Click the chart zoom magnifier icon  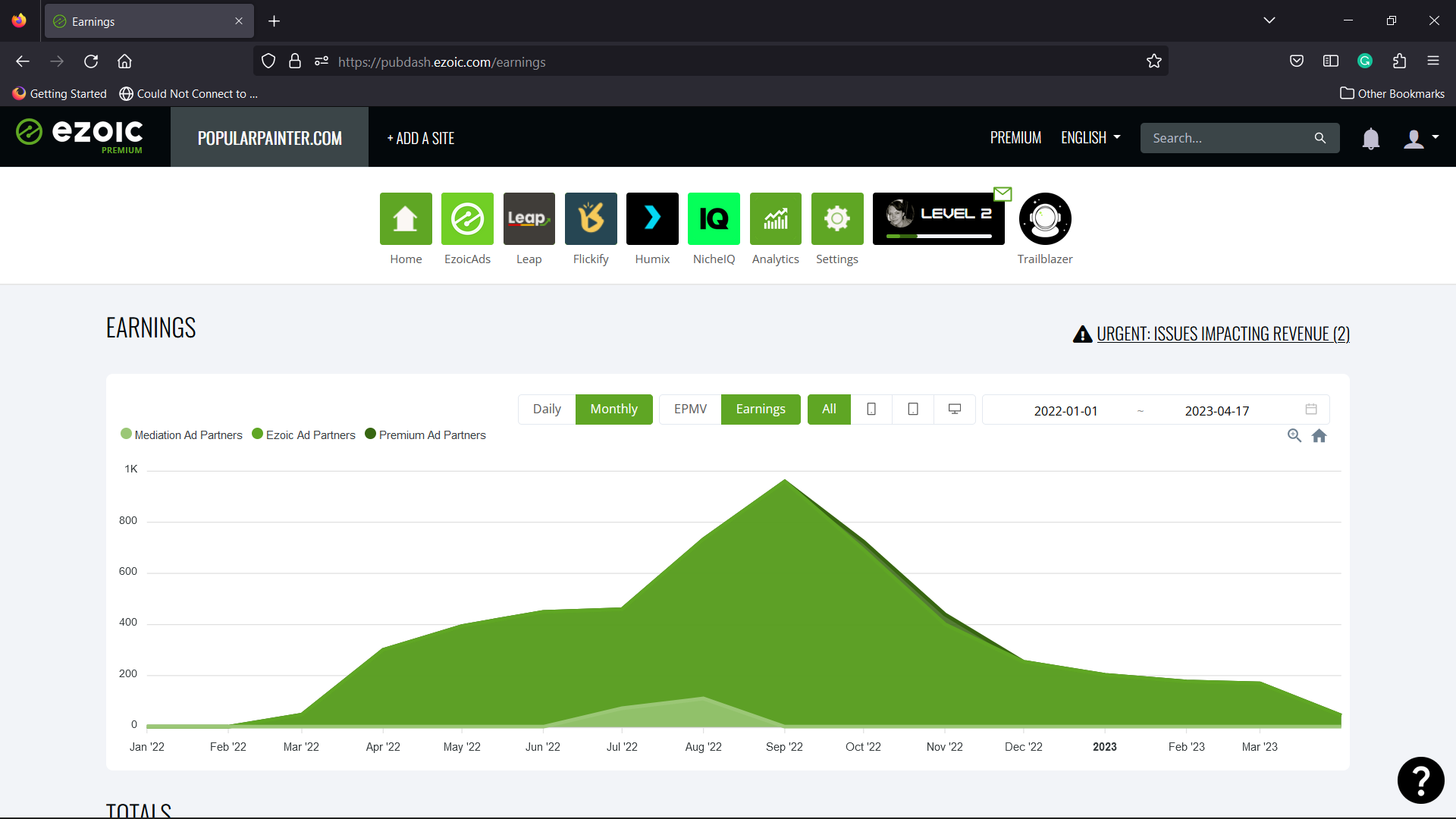tap(1294, 435)
